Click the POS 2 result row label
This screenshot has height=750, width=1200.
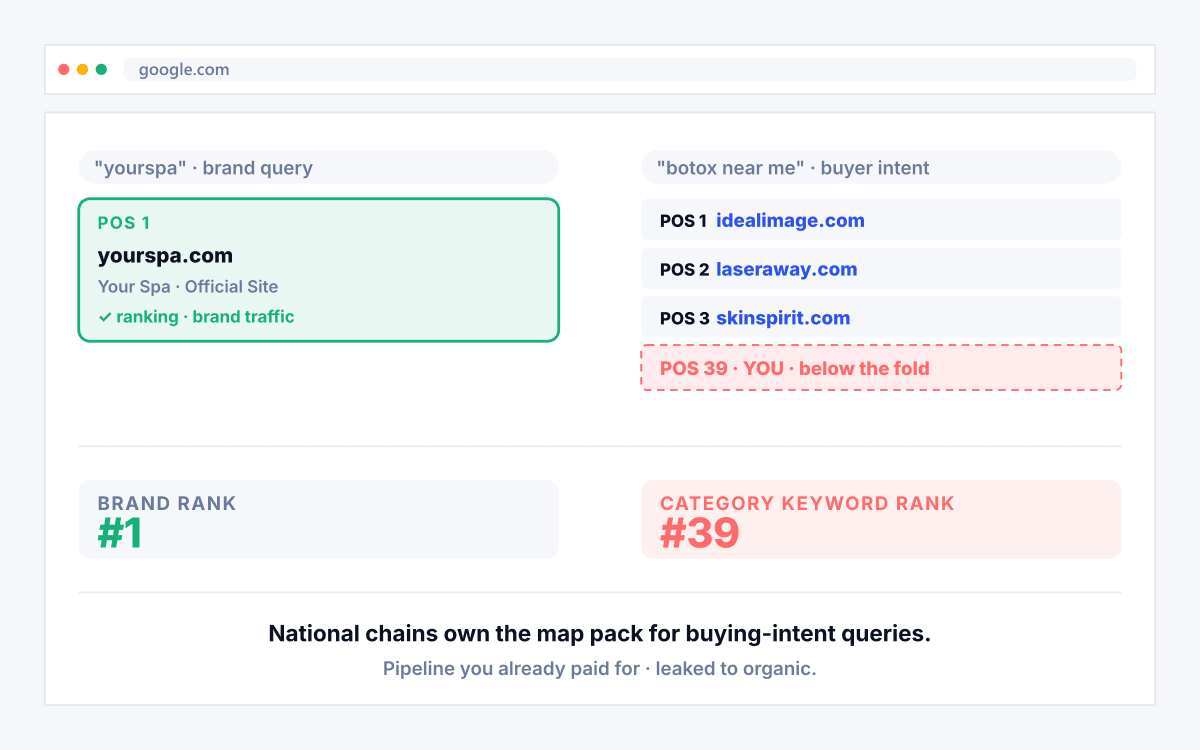point(685,269)
